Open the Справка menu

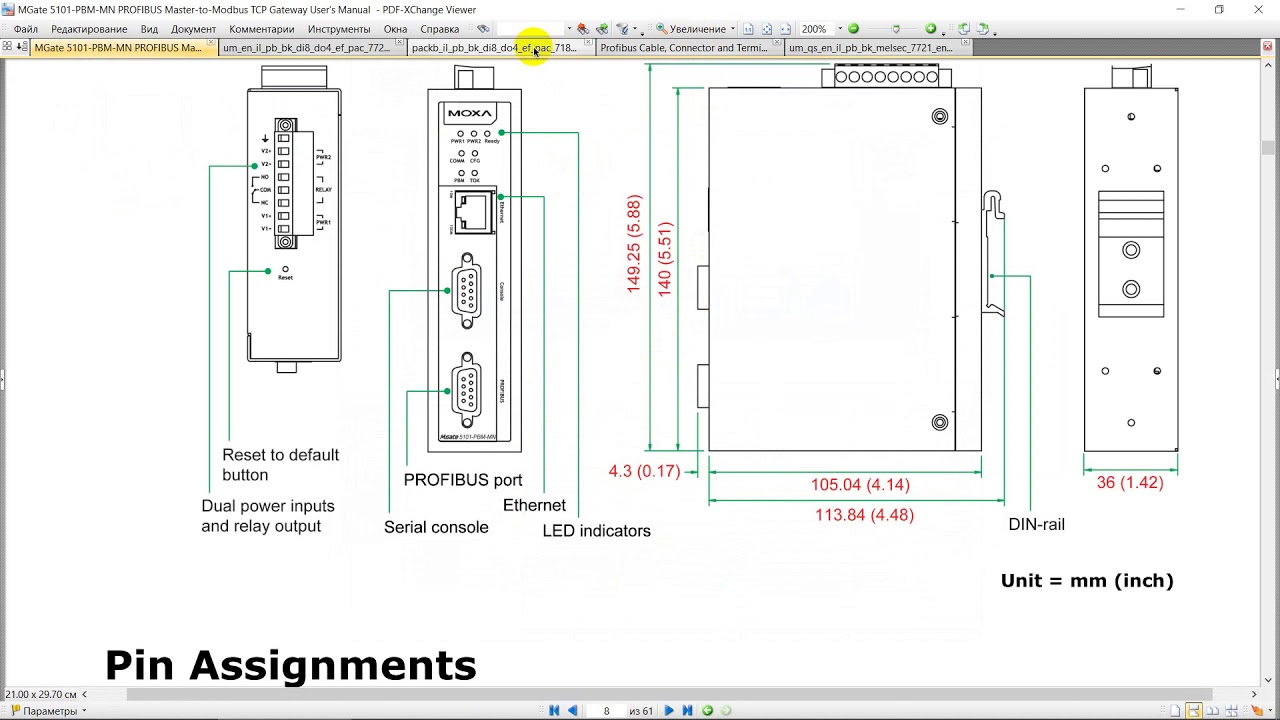tap(439, 29)
